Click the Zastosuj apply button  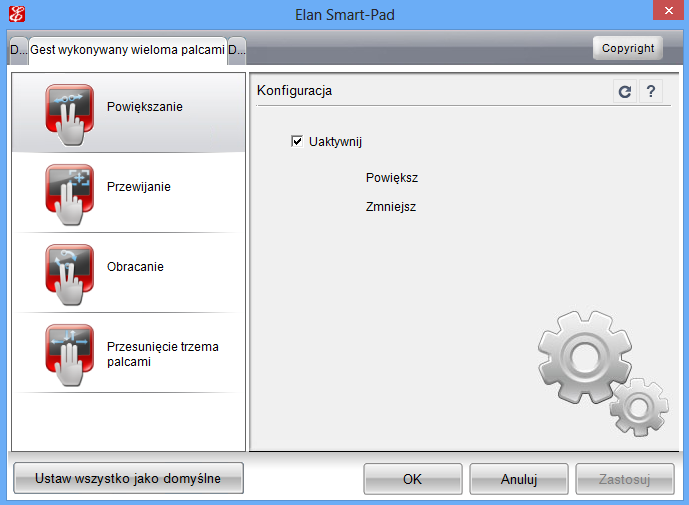click(625, 479)
